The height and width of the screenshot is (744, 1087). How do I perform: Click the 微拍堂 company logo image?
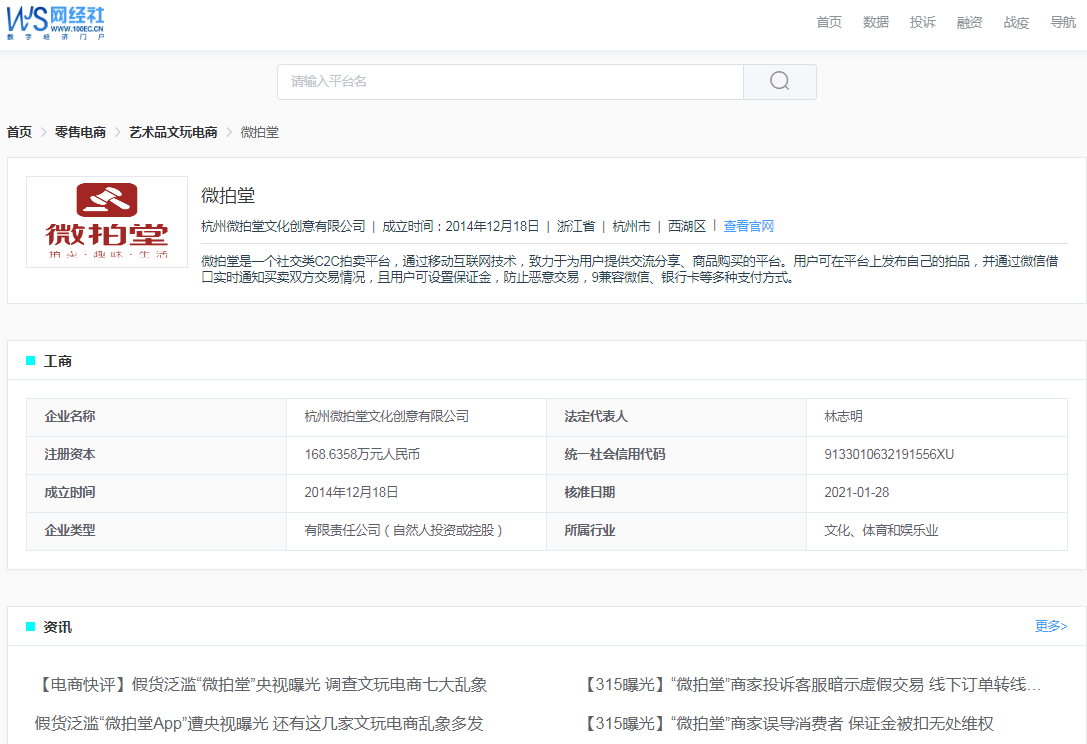[x=107, y=222]
